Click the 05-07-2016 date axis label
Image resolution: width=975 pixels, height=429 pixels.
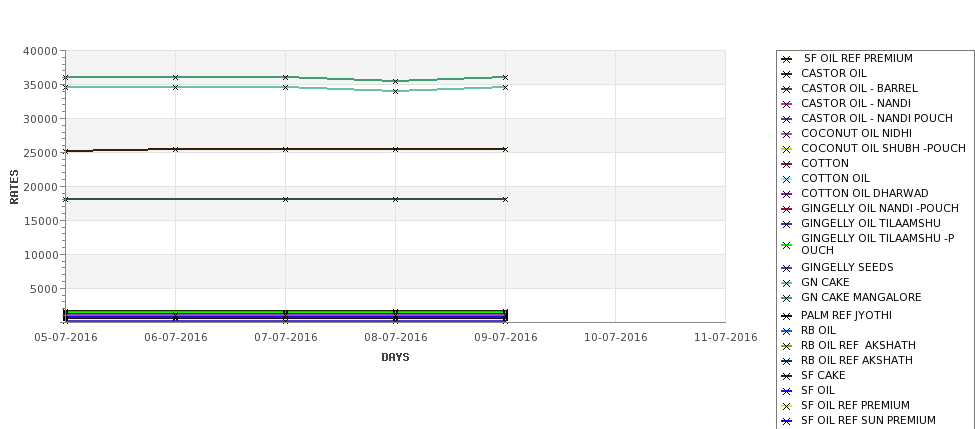(x=66, y=338)
